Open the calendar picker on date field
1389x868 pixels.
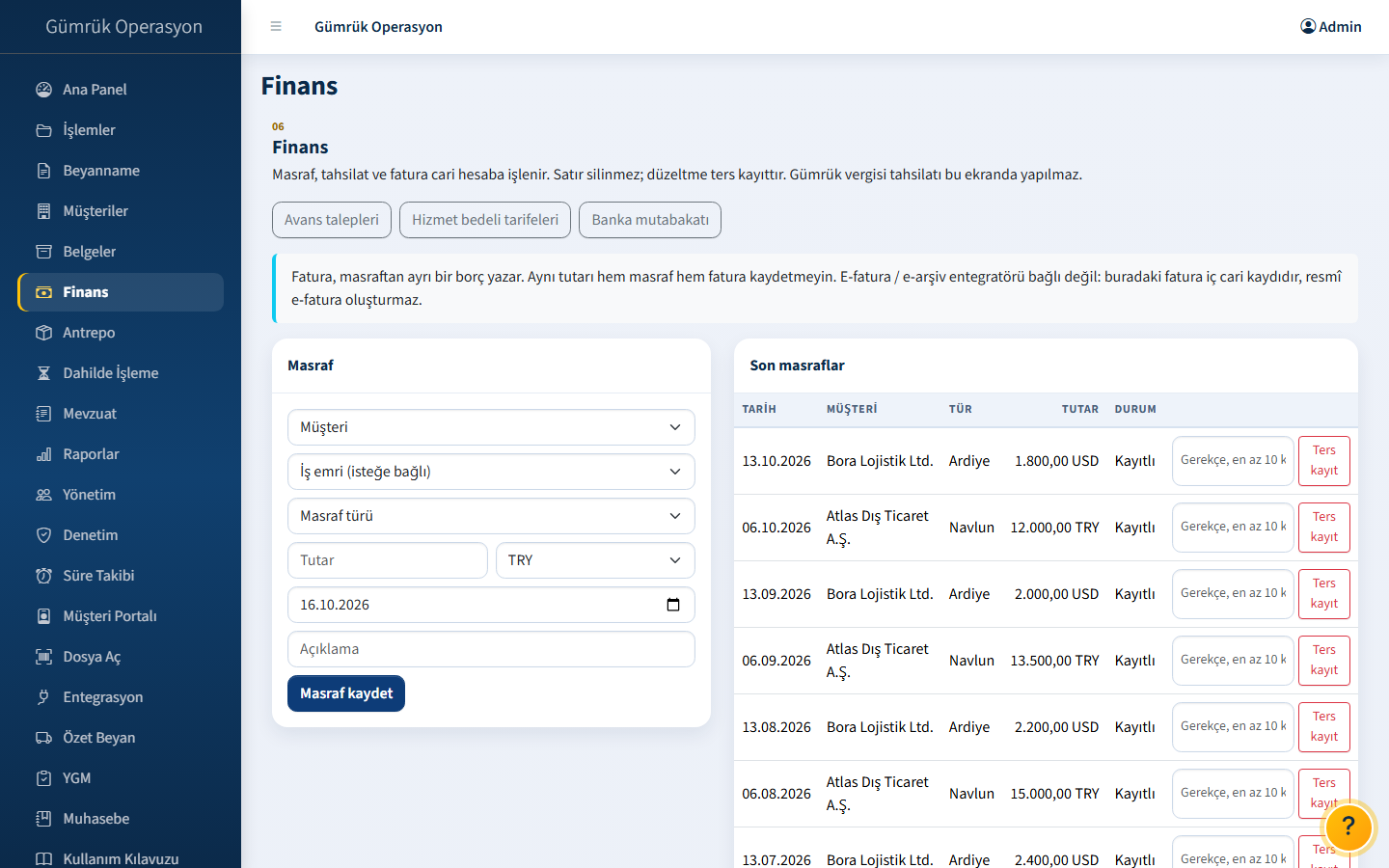click(673, 605)
